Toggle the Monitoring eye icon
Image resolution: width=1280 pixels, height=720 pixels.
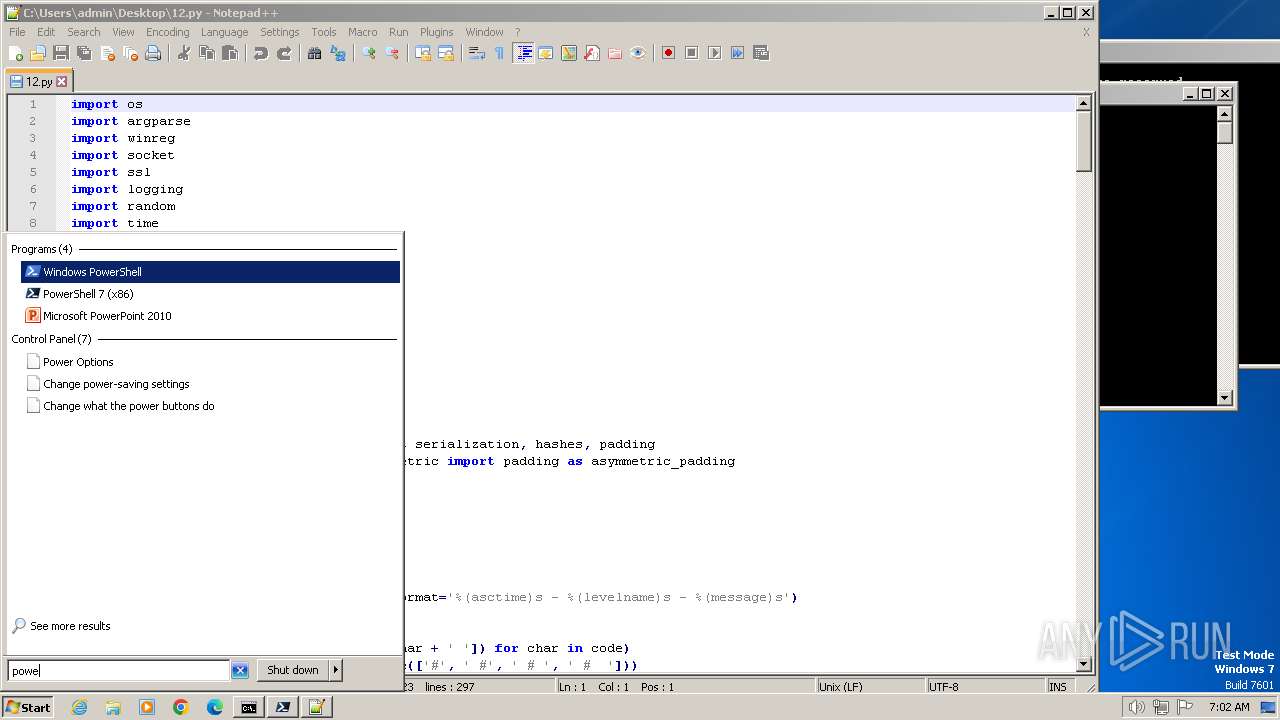[x=638, y=53]
